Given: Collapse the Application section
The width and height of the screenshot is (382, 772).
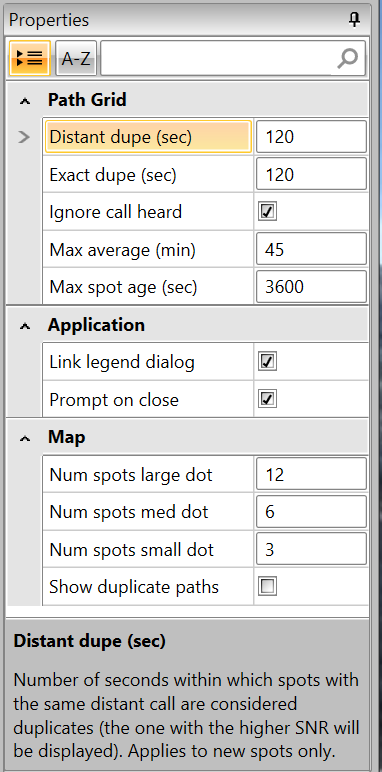Looking at the screenshot, I should click(25, 326).
